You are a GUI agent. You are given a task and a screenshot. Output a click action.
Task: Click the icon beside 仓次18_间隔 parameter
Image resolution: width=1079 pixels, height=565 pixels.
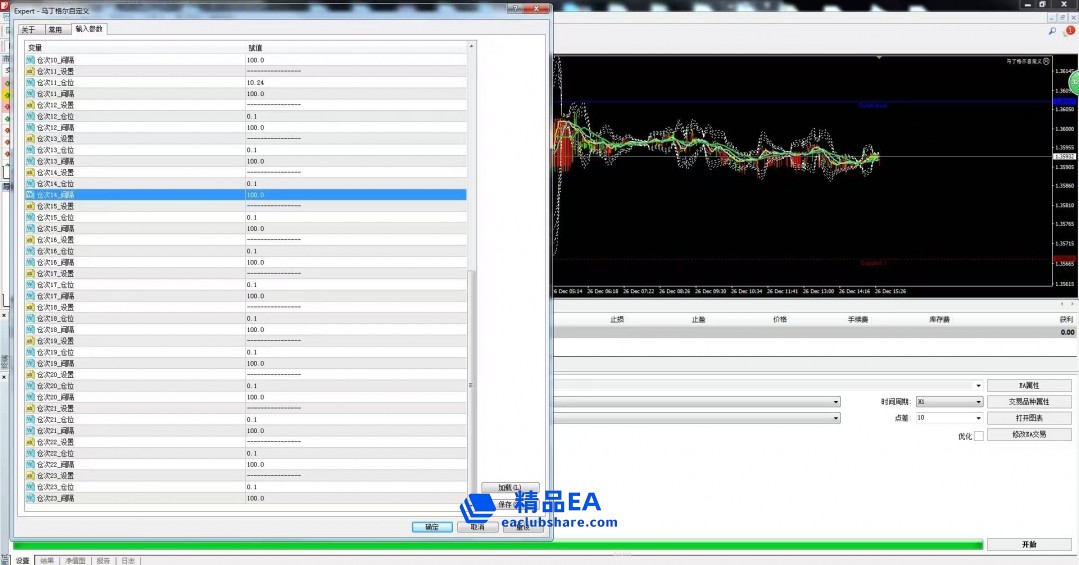pyautogui.click(x=30, y=329)
